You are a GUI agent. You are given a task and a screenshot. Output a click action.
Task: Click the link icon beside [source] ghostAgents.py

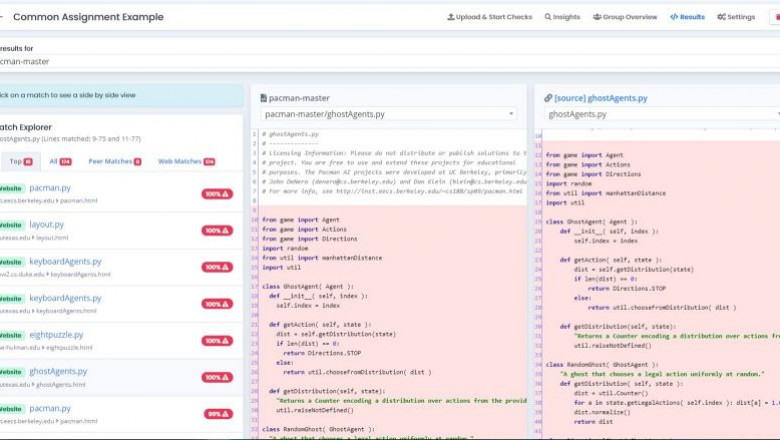point(548,98)
